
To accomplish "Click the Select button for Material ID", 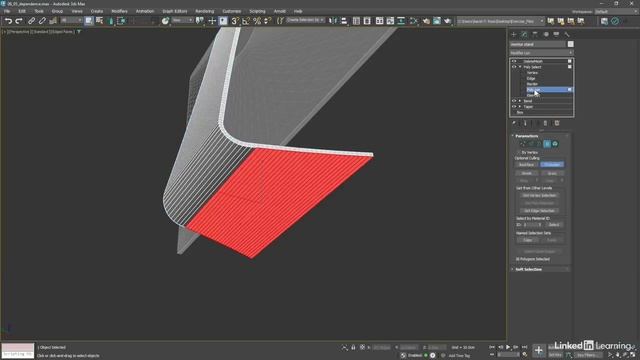I will [554, 225].
